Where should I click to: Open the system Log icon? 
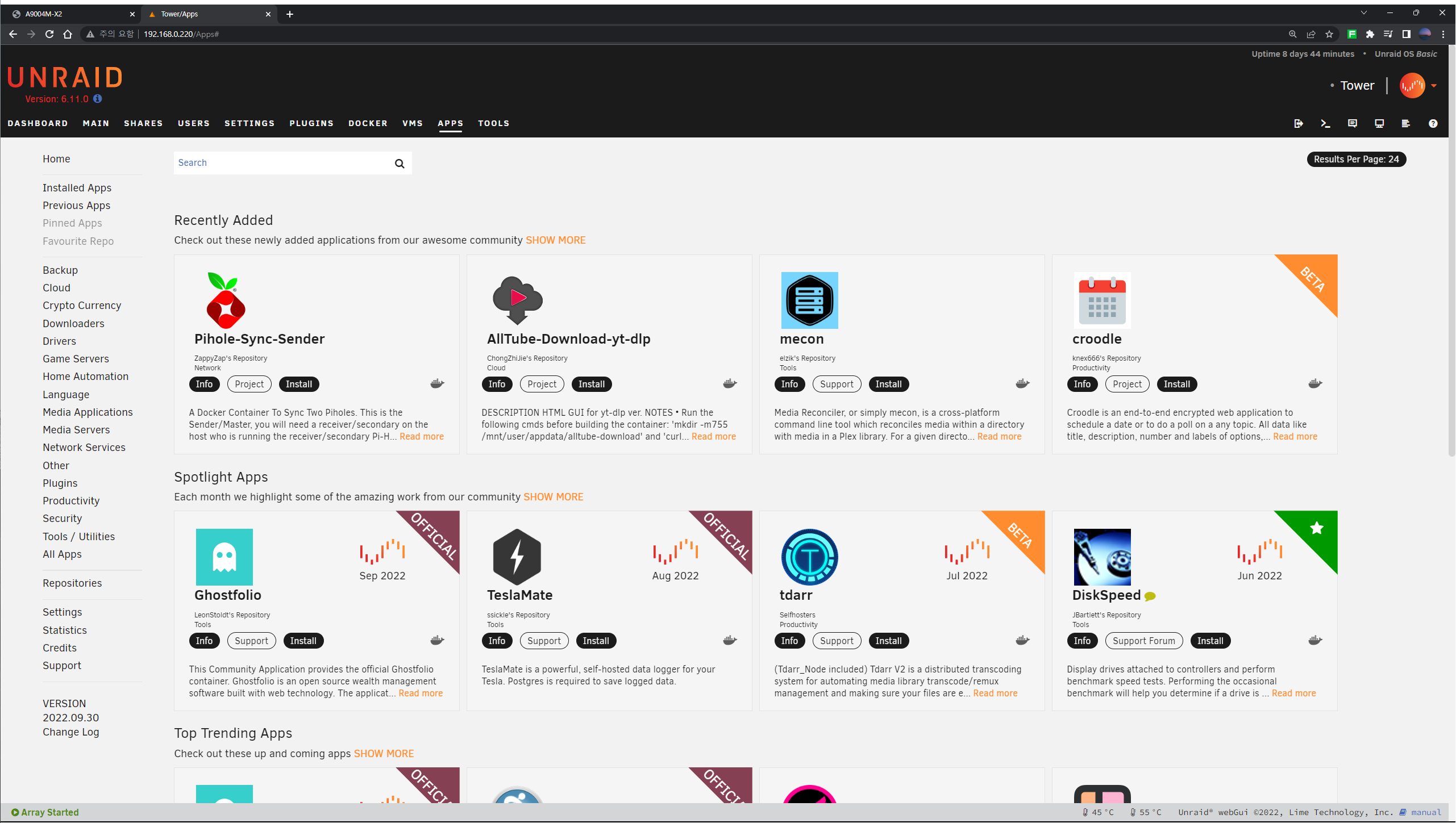[1405, 123]
